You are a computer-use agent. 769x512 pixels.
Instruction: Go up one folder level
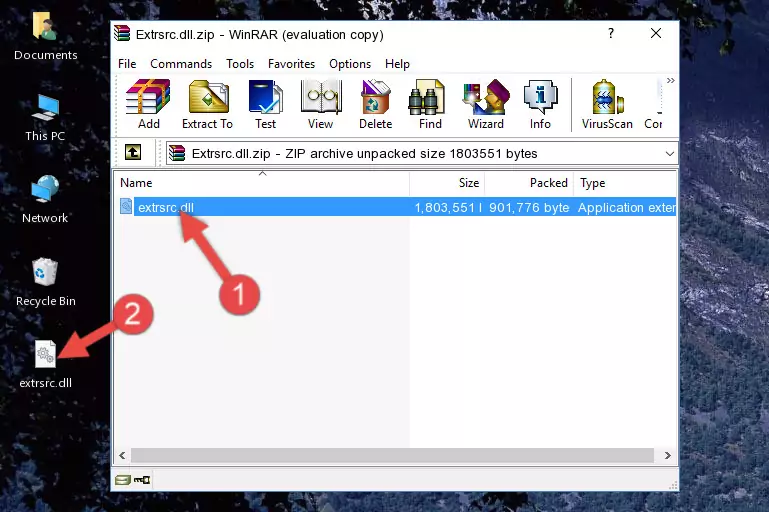click(133, 153)
